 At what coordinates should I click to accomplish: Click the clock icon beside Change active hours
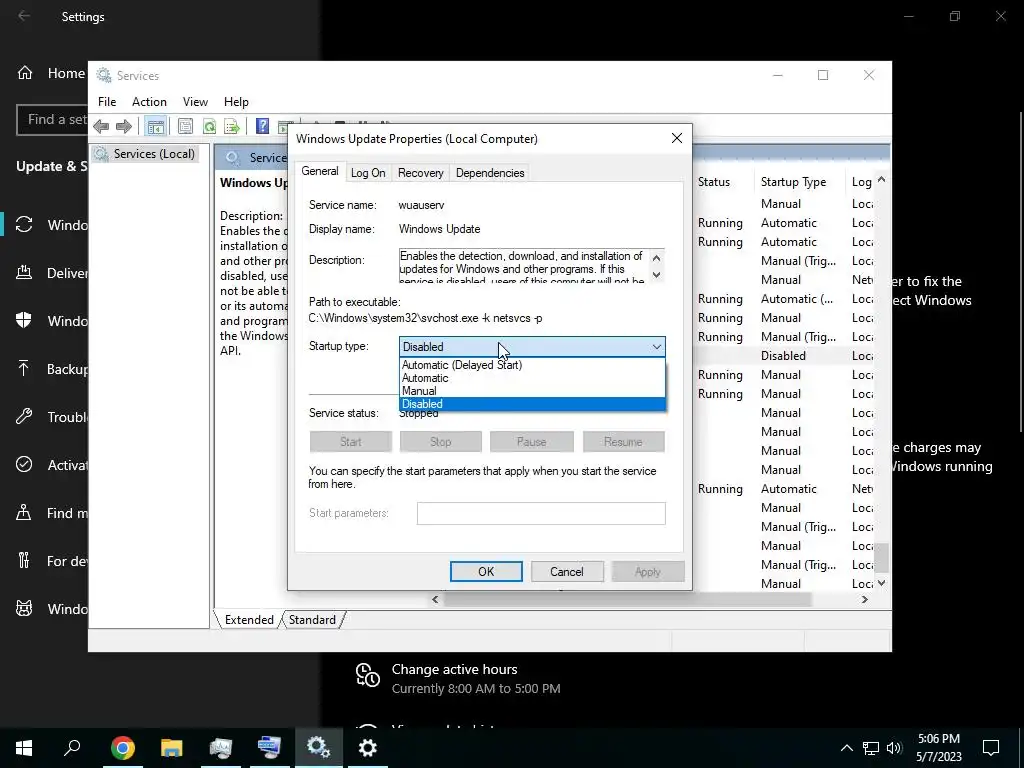pos(368,675)
